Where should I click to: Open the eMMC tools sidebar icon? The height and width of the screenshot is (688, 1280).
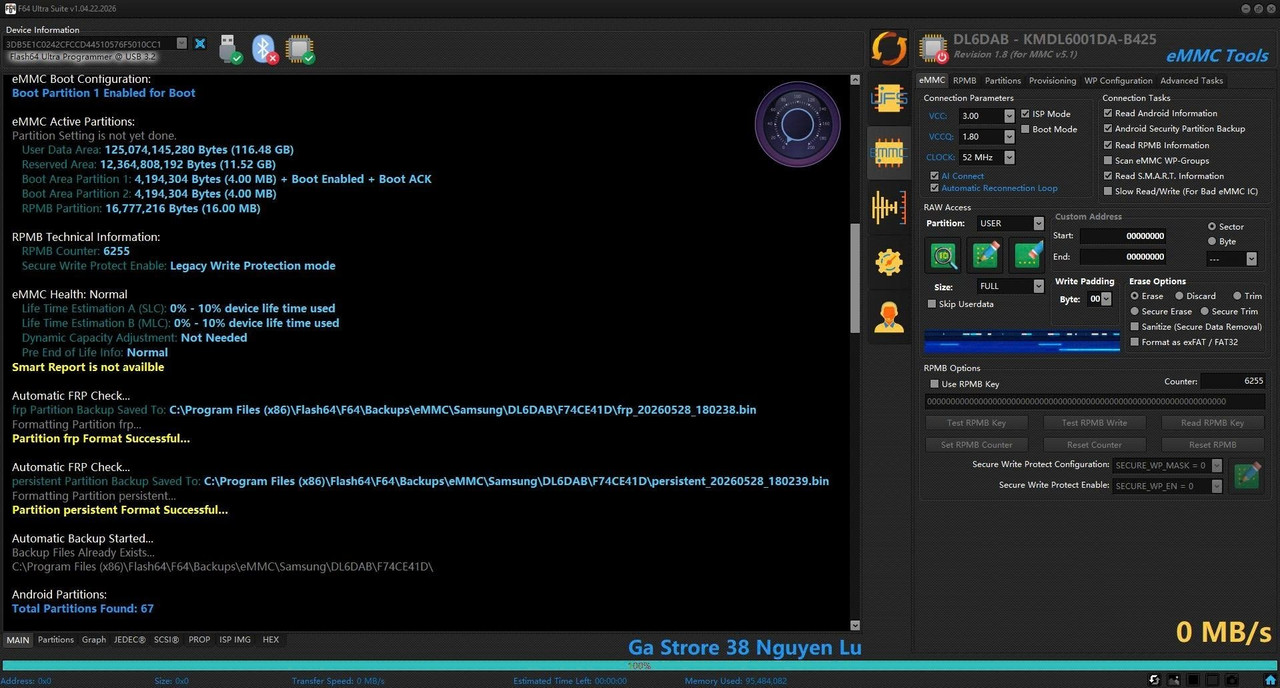[889, 153]
